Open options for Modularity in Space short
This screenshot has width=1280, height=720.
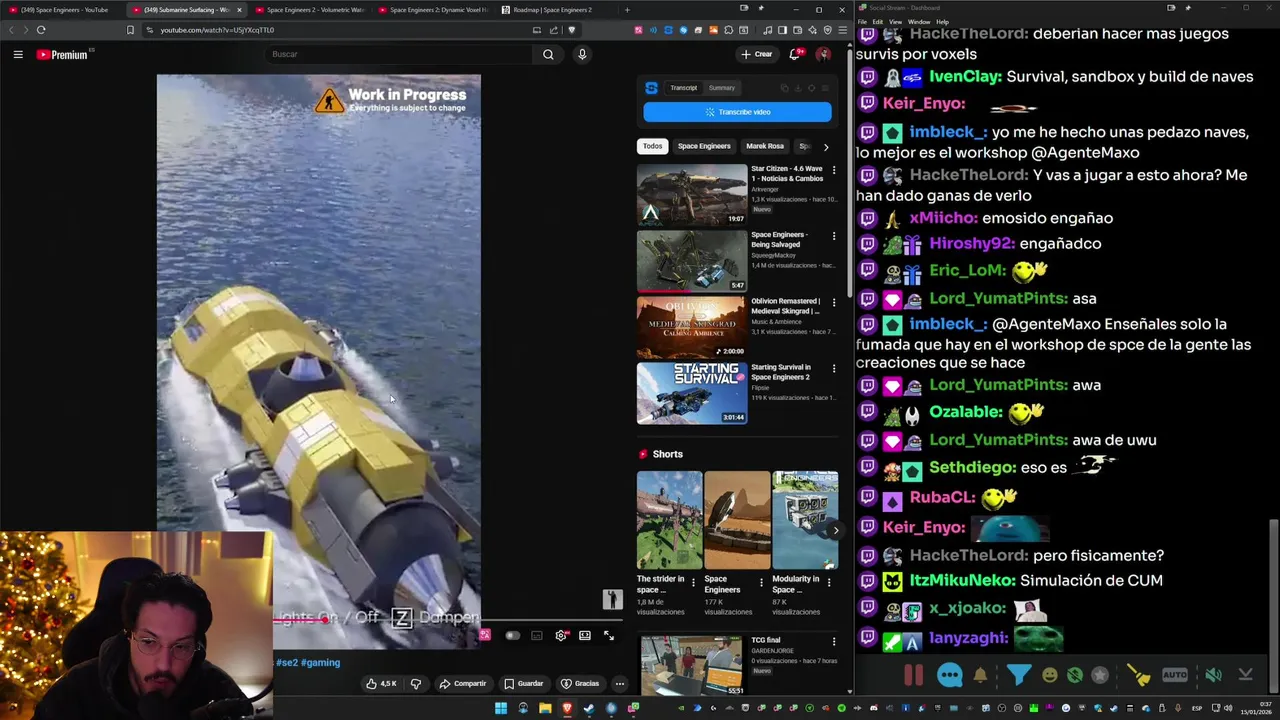point(829,582)
